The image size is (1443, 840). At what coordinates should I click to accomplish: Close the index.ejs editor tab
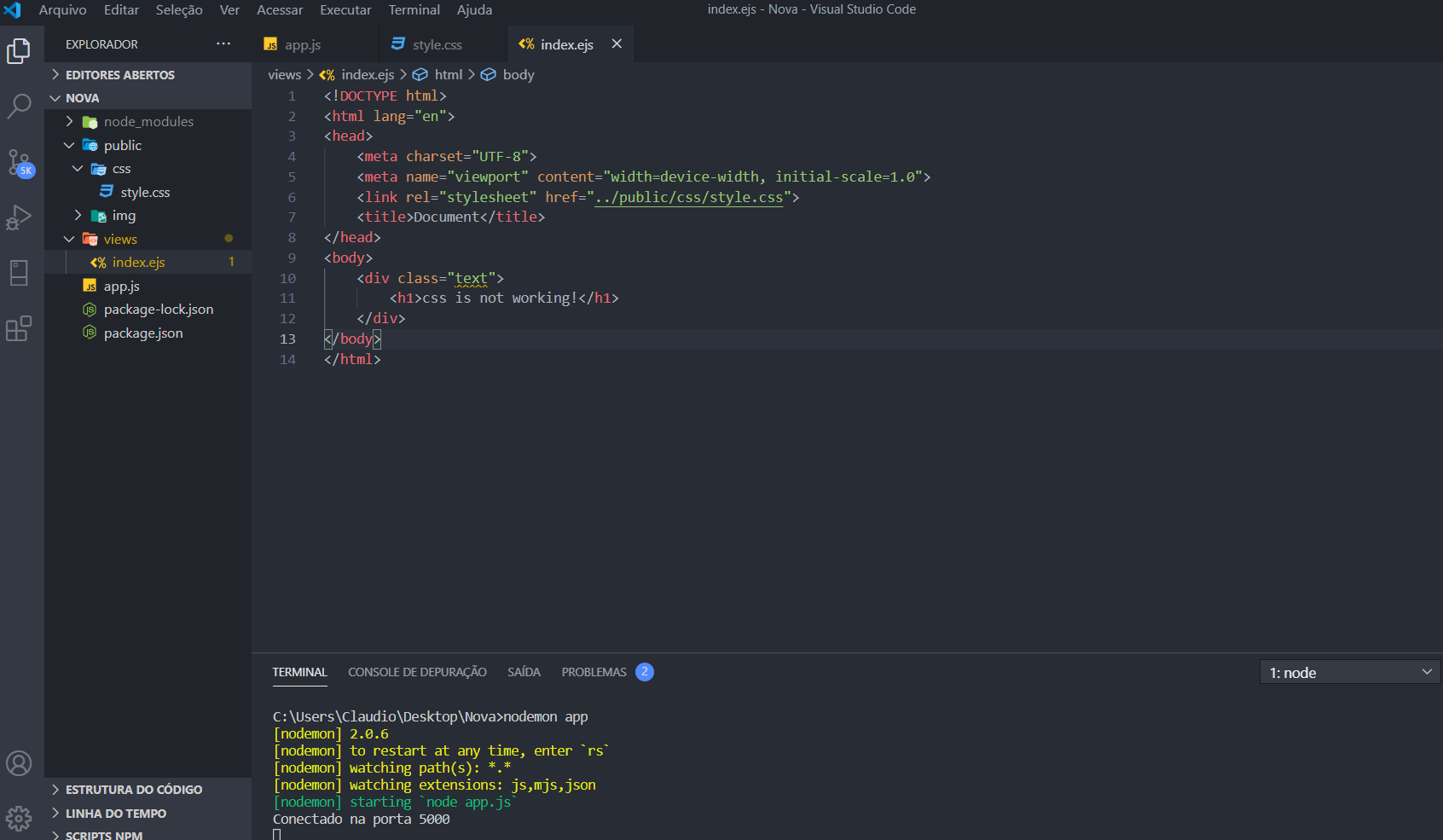pos(617,43)
